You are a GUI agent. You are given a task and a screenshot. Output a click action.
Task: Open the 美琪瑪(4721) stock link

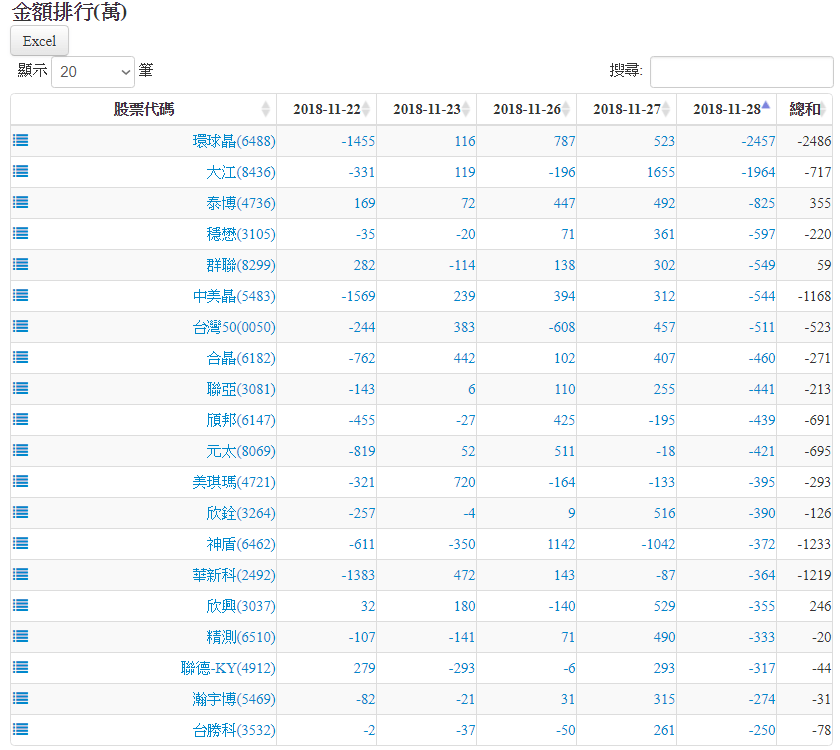(233, 482)
